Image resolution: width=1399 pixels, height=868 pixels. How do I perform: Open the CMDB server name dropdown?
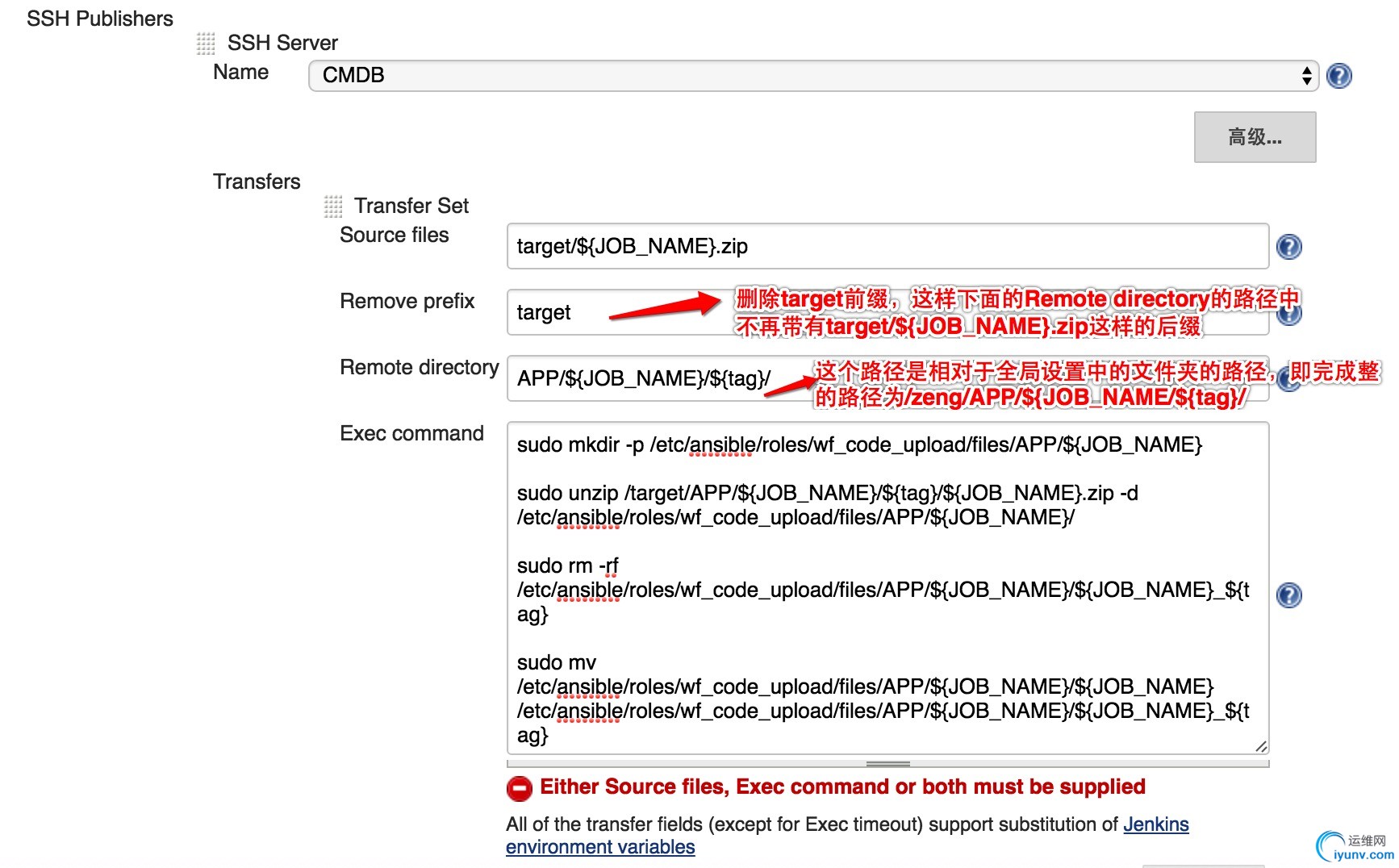pyautogui.click(x=813, y=76)
